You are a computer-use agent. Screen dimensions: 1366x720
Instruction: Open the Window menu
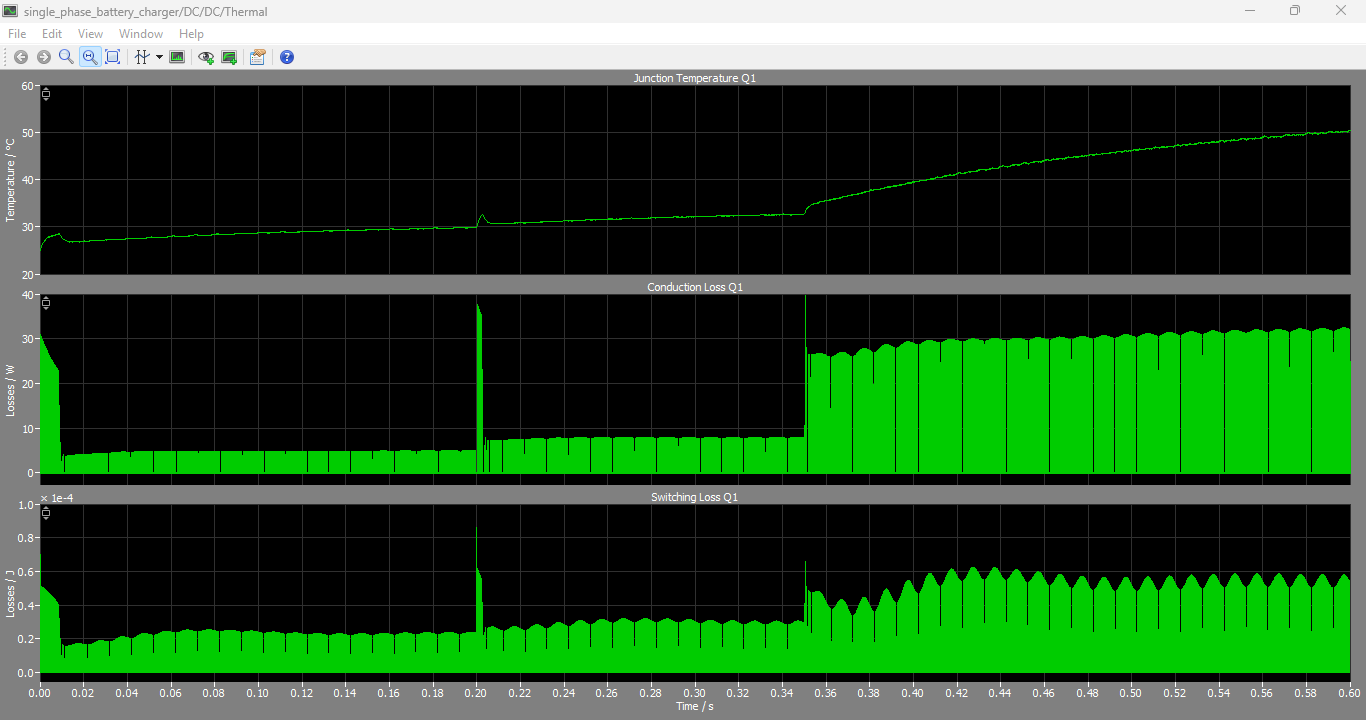[x=141, y=34]
